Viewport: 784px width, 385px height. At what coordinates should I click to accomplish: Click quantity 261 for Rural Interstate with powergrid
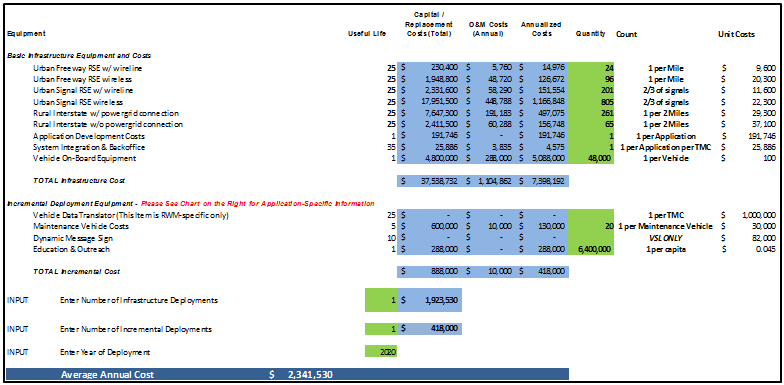click(x=592, y=113)
